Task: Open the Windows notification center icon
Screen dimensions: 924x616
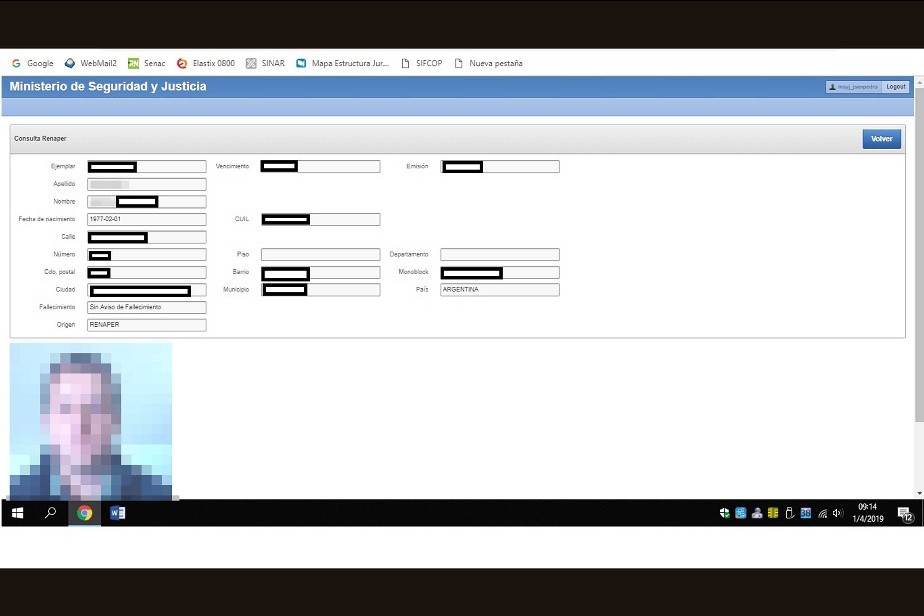Action: click(x=905, y=514)
